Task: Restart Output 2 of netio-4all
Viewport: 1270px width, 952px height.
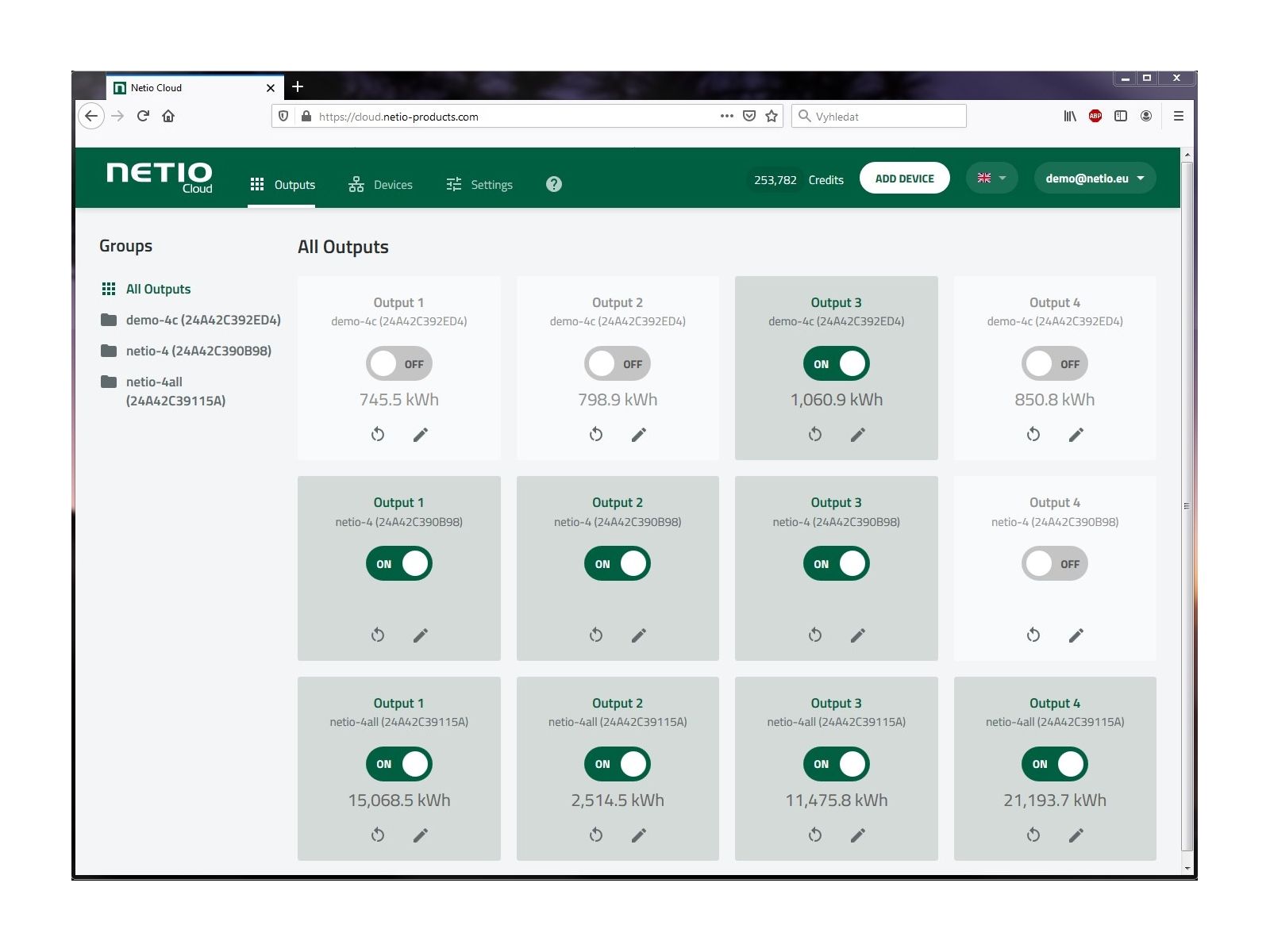Action: [x=596, y=835]
